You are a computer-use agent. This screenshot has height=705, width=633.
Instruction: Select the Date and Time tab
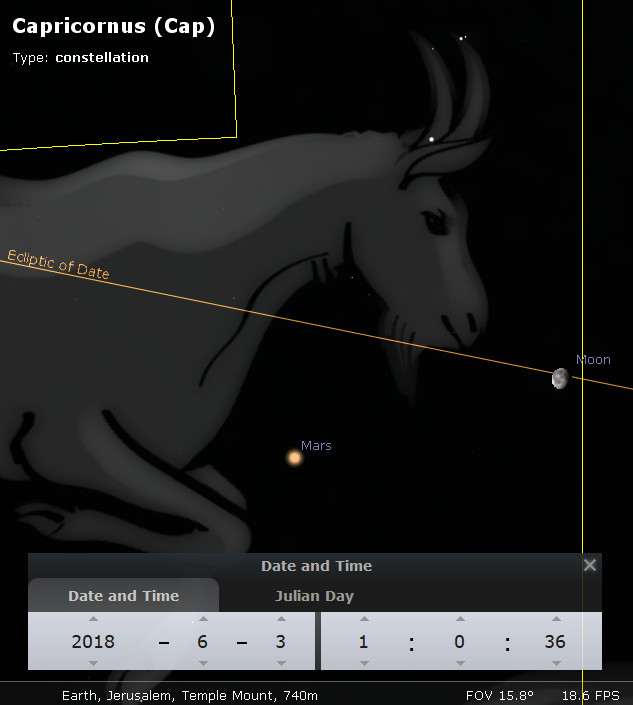124,596
